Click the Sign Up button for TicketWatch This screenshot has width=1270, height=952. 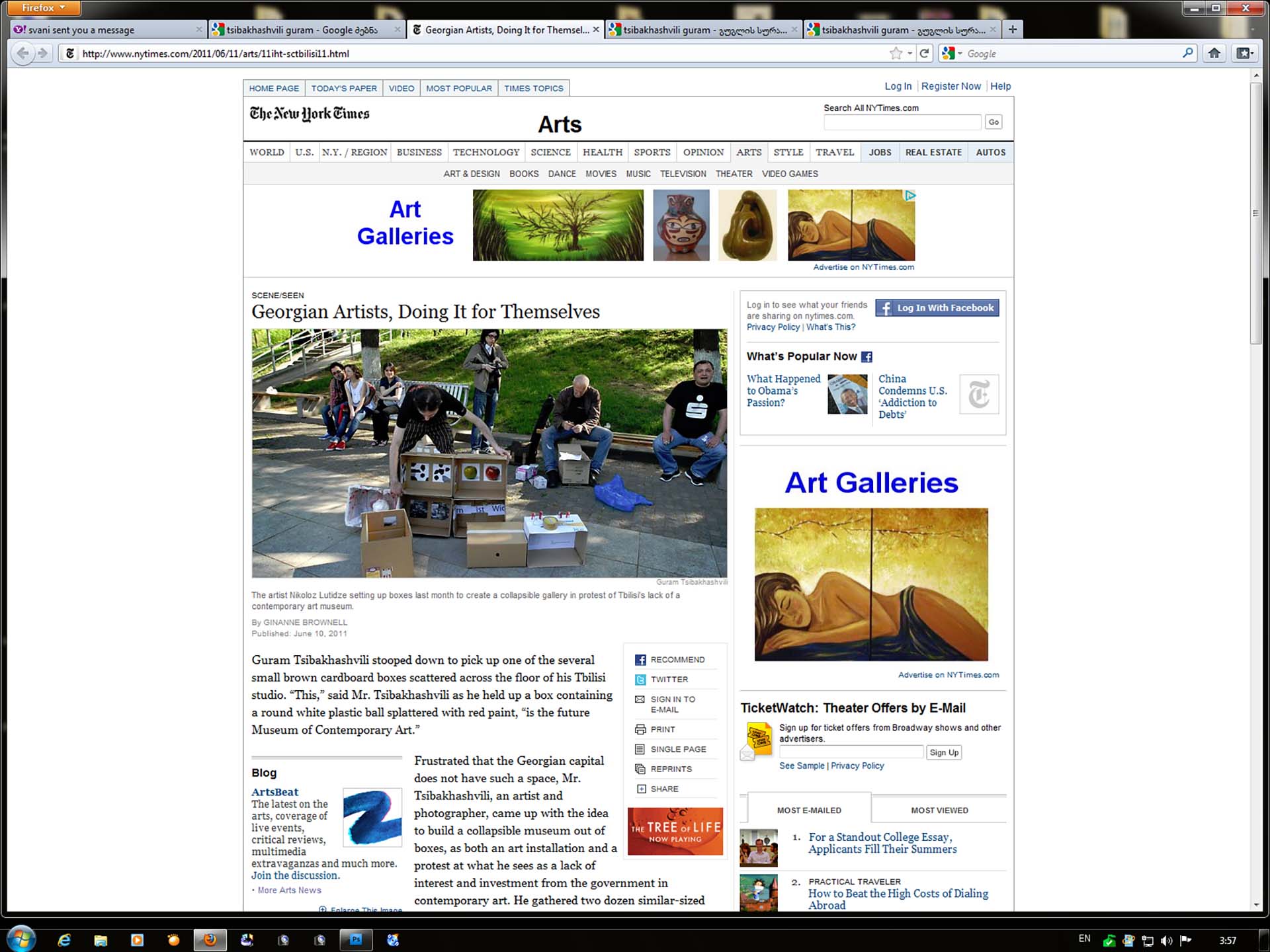[944, 752]
